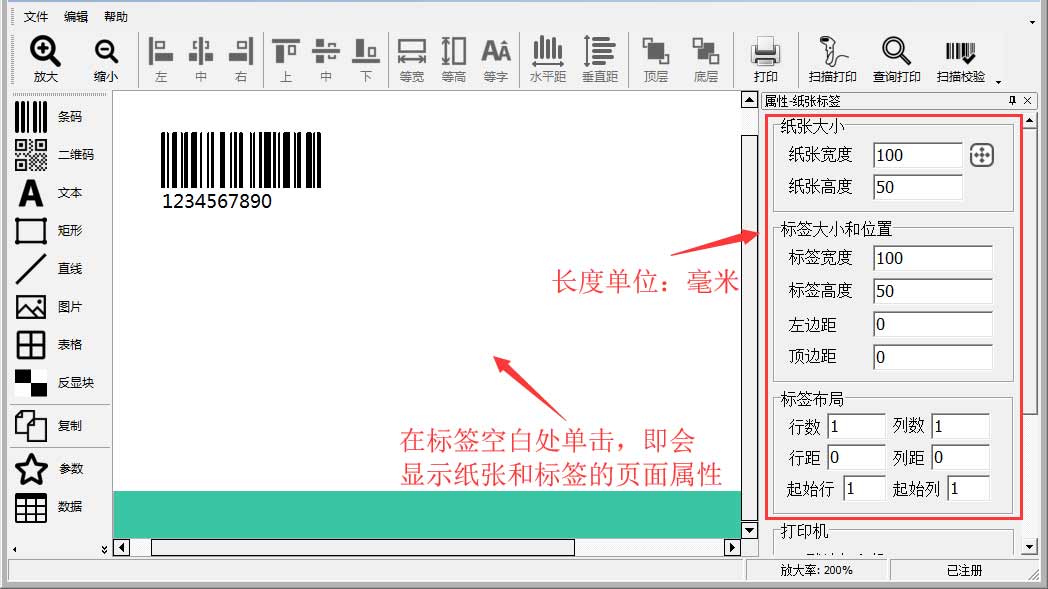
Task: Click the 放大 zoom in icon
Action: 45,58
